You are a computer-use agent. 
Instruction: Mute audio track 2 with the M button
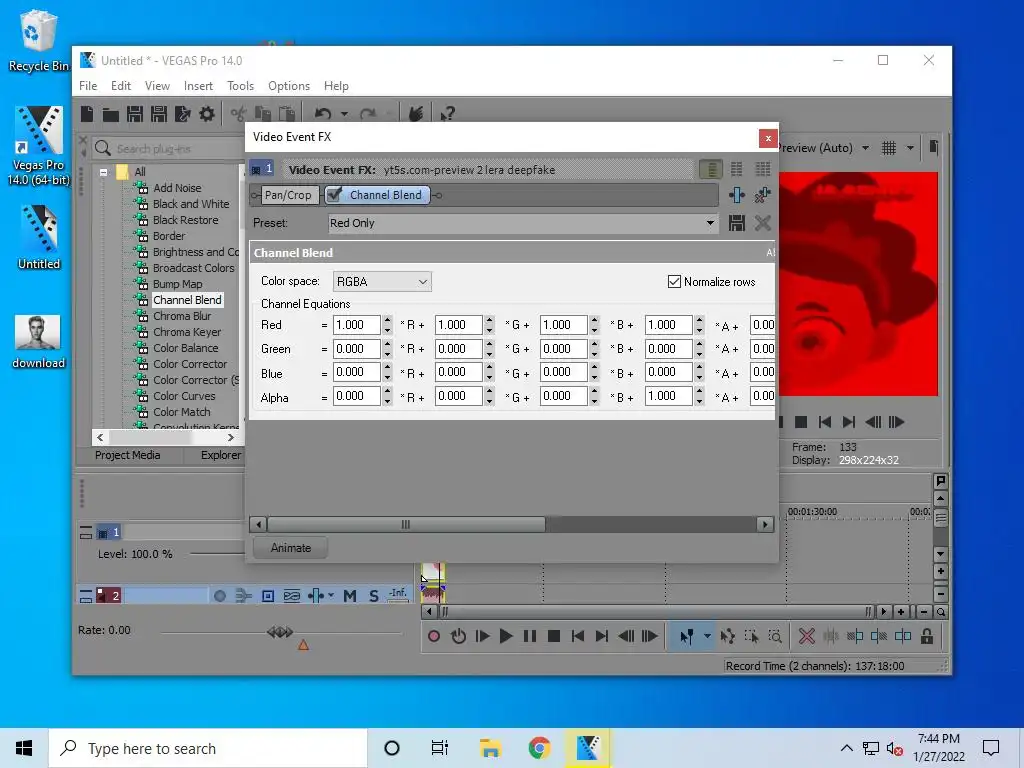(350, 596)
